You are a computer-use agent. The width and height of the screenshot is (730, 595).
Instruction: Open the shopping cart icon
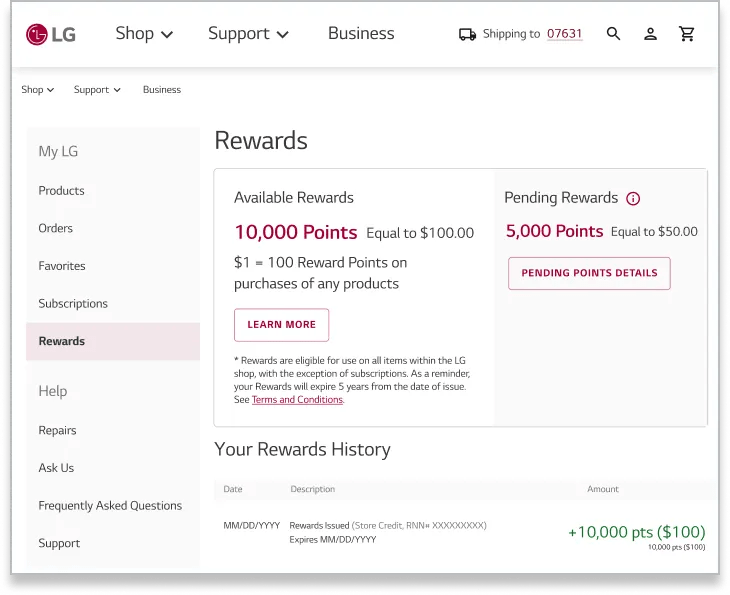pyautogui.click(x=687, y=34)
